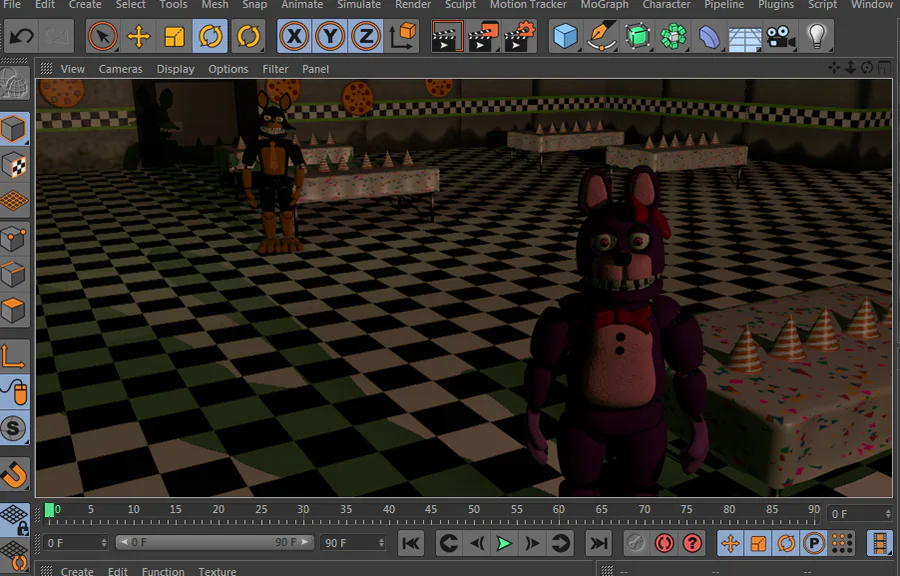Step back one frame
Screen dimensions: 900x576
click(x=476, y=543)
